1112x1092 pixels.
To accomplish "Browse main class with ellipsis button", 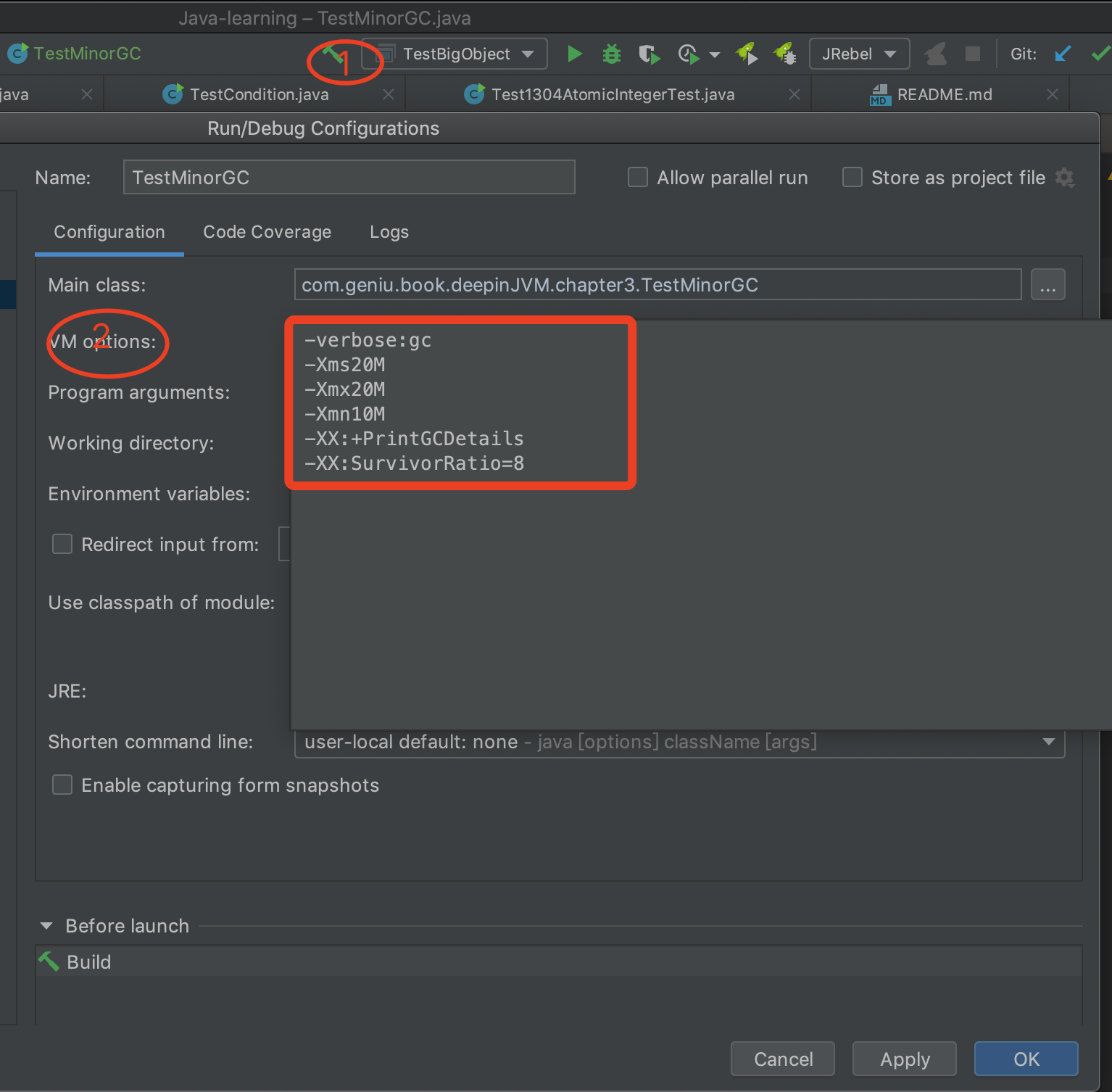I will click(x=1048, y=284).
